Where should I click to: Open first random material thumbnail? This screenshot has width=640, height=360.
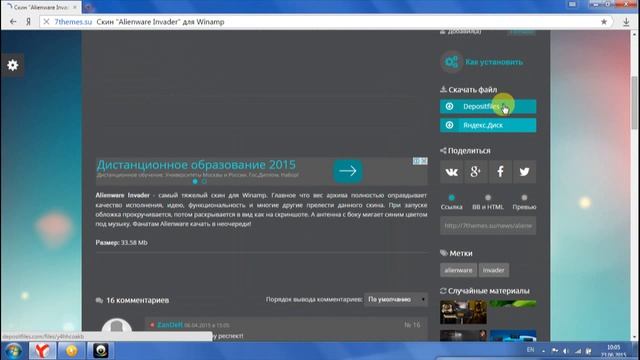pos(463,312)
